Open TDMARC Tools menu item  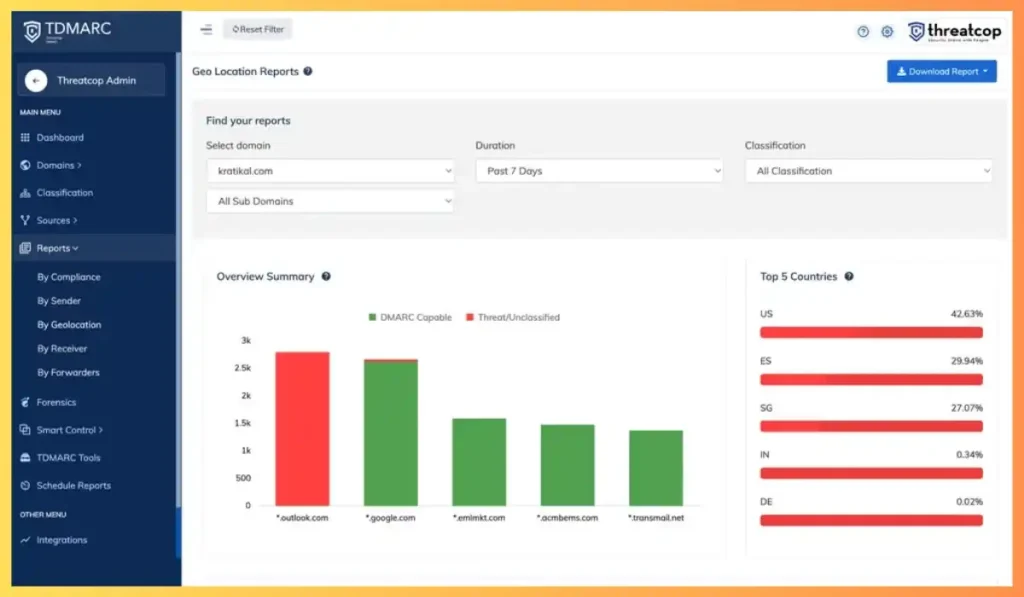pos(69,458)
